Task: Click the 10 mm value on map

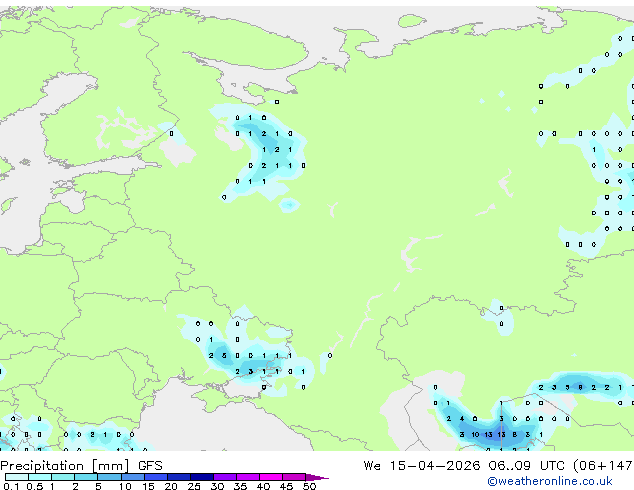Action: click(475, 435)
